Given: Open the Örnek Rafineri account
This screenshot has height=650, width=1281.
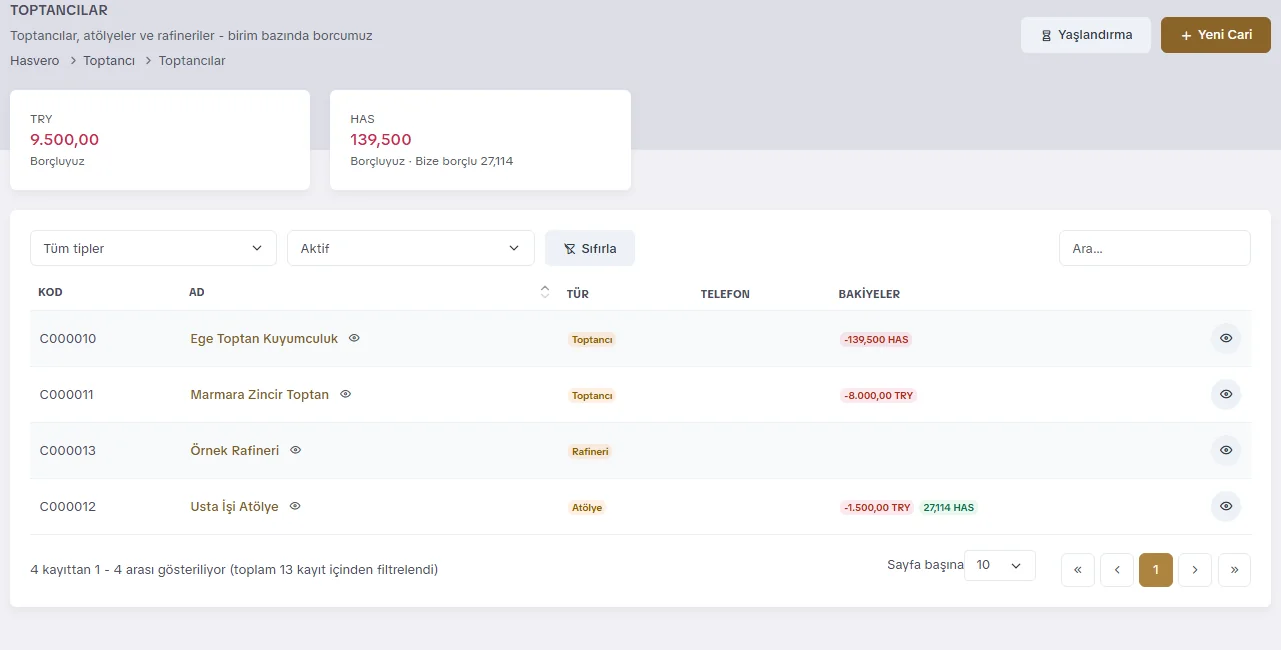Looking at the screenshot, I should click(x=235, y=451).
